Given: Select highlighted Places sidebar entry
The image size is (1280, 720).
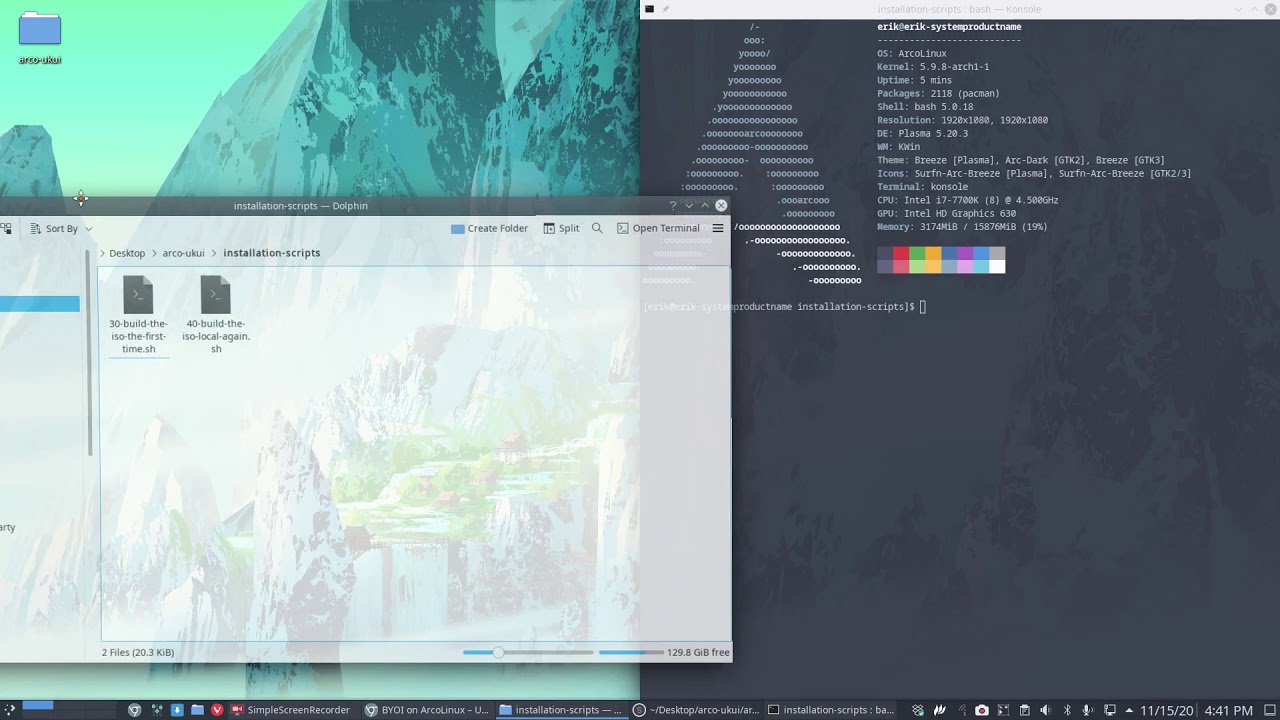Looking at the screenshot, I should click(x=40, y=304).
